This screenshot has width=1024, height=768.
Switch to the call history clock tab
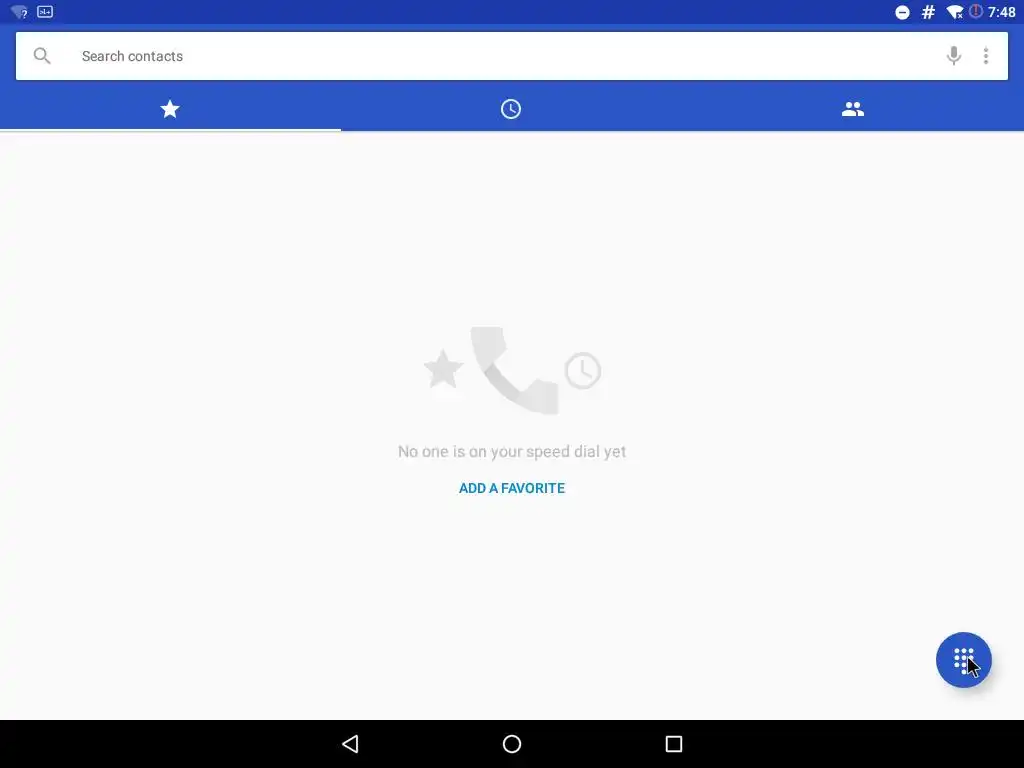click(511, 109)
